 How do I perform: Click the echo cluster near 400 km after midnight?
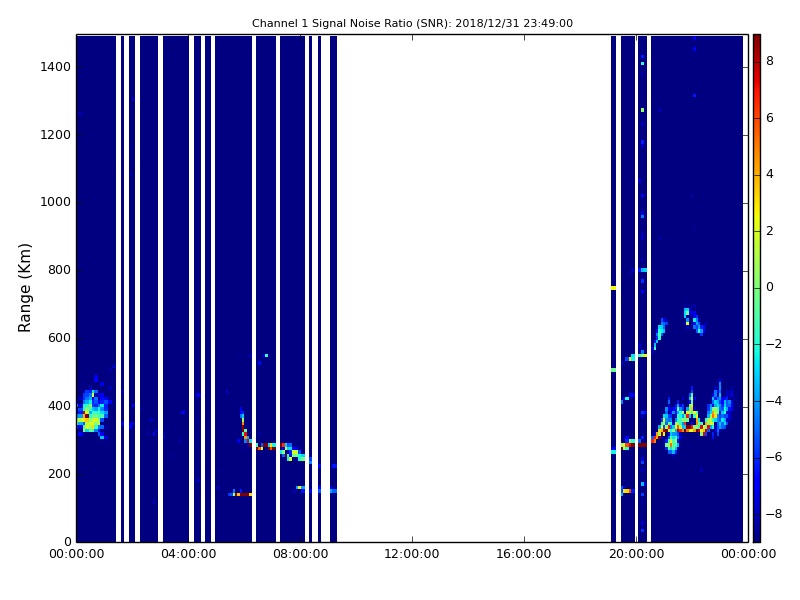(92, 410)
